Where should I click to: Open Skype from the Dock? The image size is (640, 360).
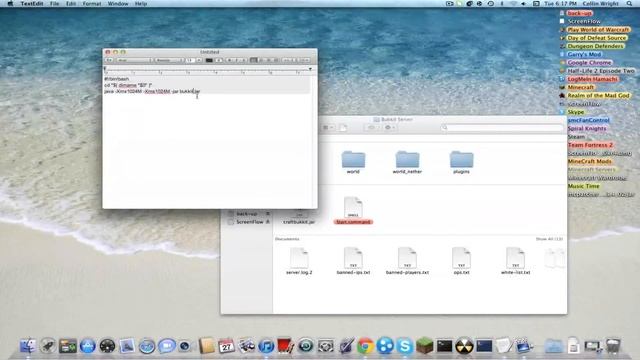click(405, 346)
